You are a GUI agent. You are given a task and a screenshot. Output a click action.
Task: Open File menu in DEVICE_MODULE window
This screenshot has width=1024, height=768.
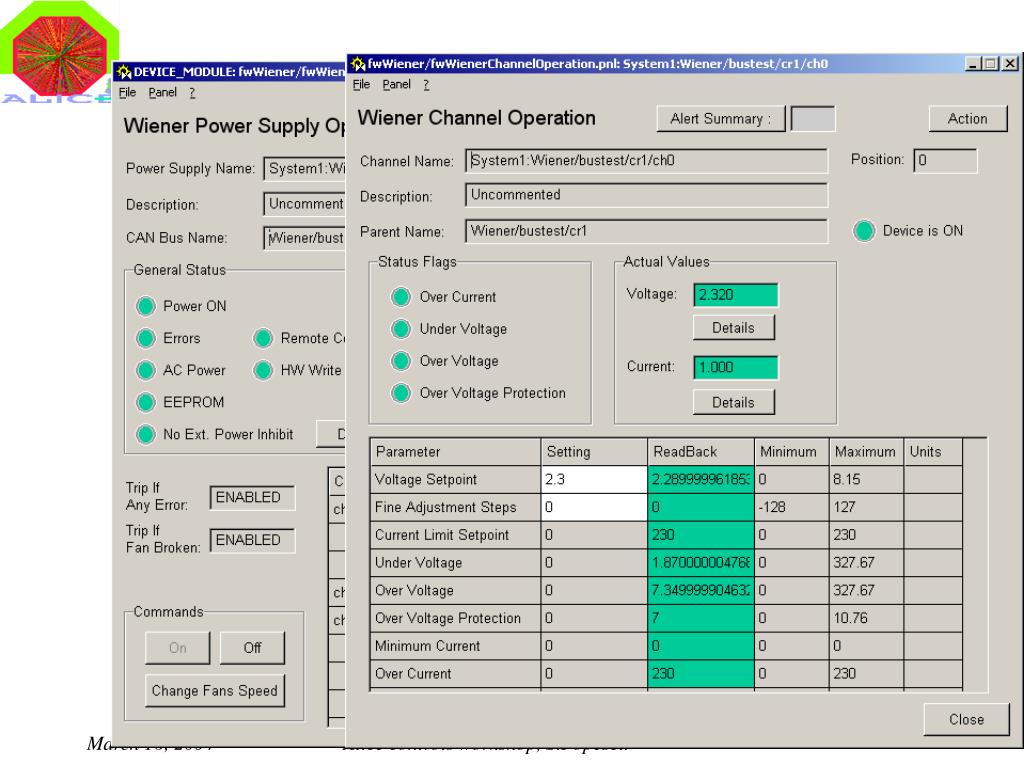click(x=127, y=93)
